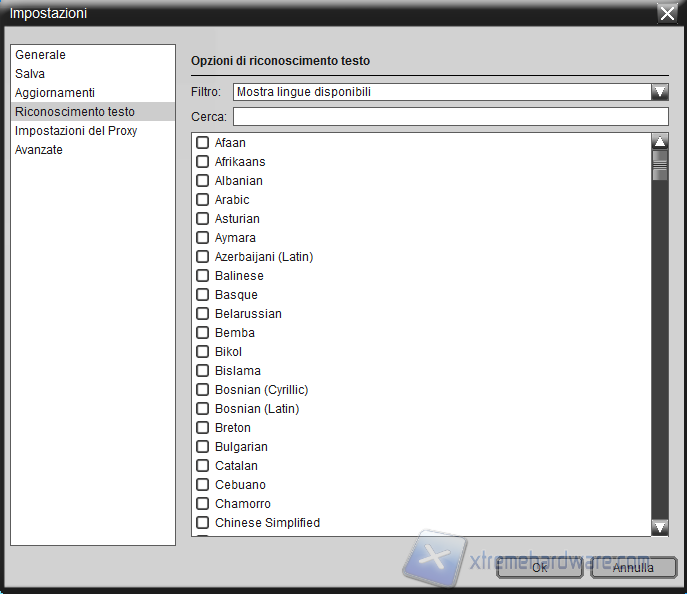The height and width of the screenshot is (594, 687).
Task: Close the Impostazioni dialog window
Action: 667,13
